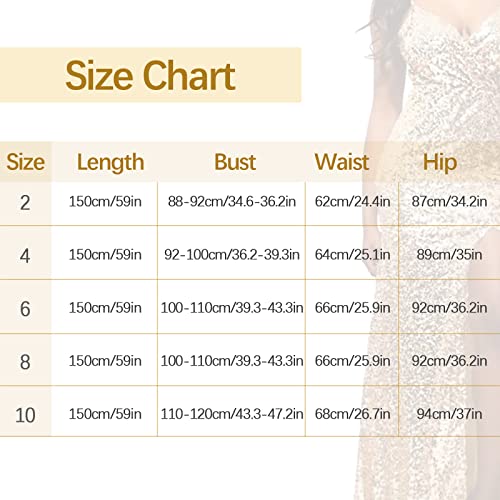This screenshot has height=500, width=500.
Task: Click the bust value "92-100cm/36.2-39.3in"
Action: click(x=232, y=255)
